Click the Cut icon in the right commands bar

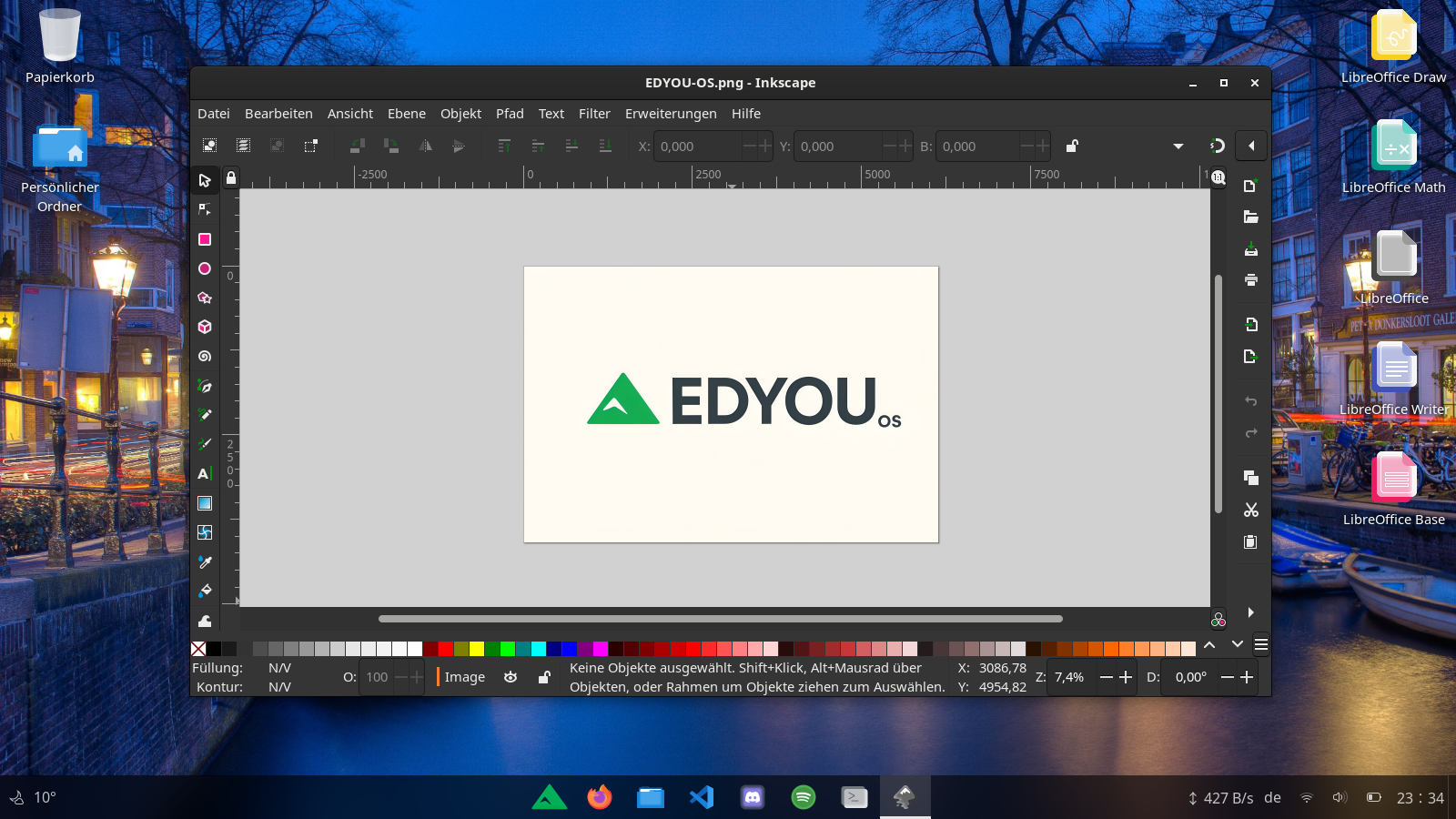[x=1250, y=510]
